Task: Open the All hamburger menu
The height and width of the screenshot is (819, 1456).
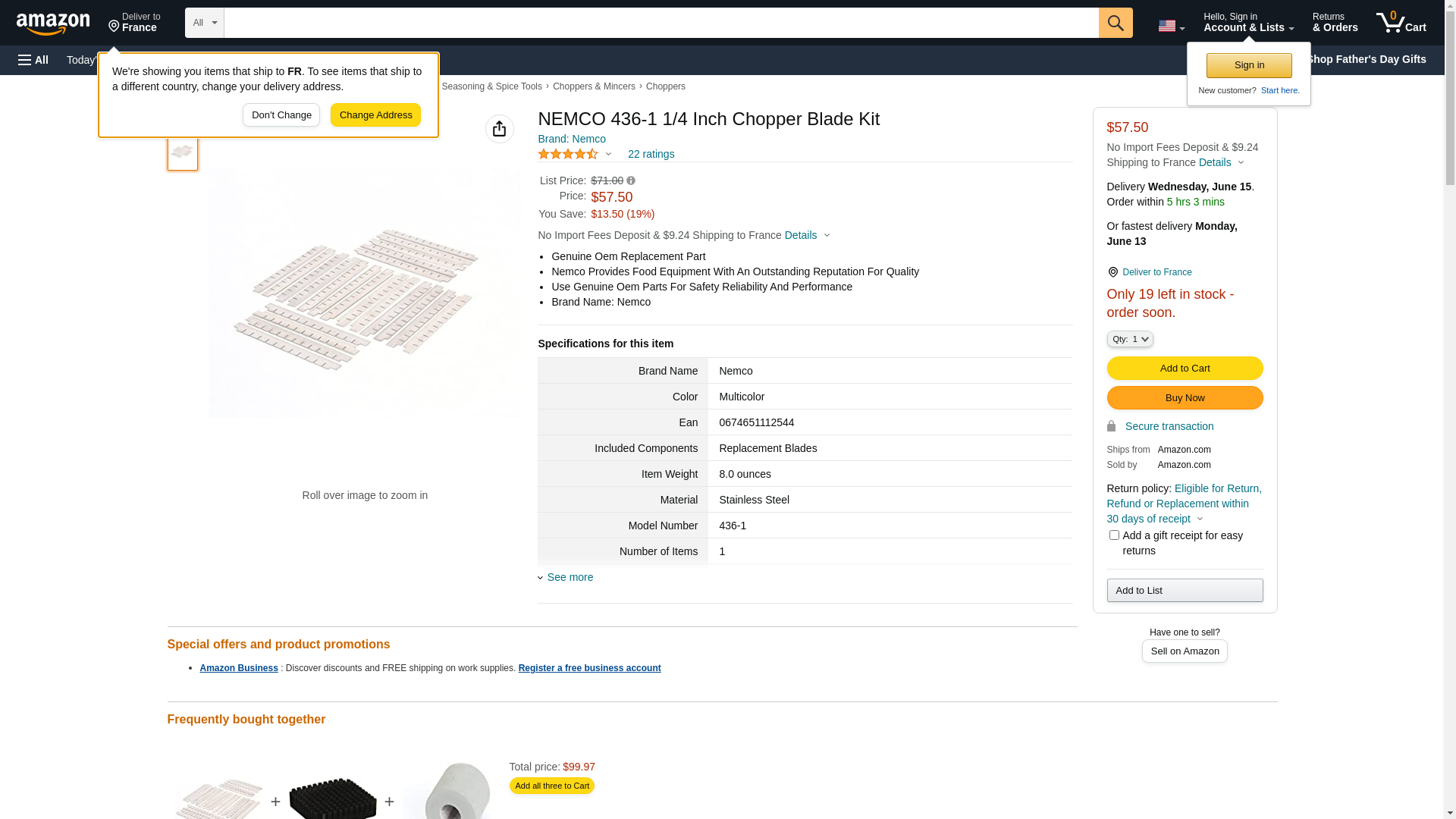Action: pos(33,60)
